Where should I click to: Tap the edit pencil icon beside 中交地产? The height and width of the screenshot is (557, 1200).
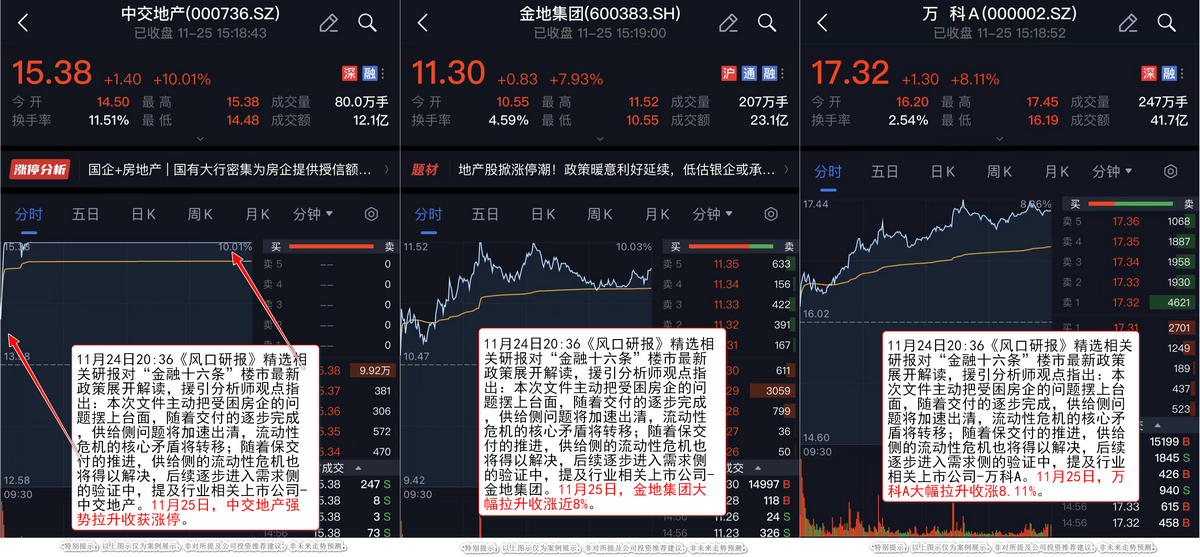(329, 22)
